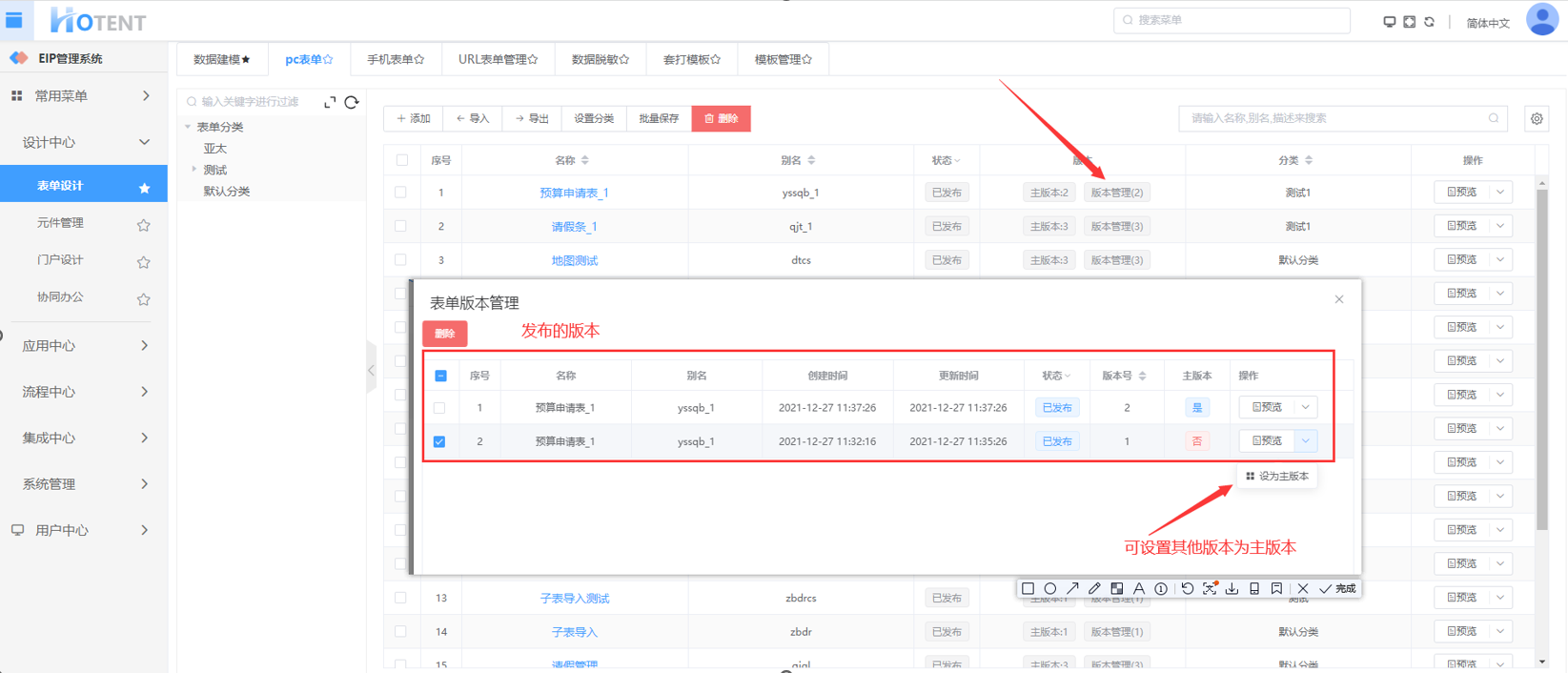Toggle sidebar with top-left menu icon
Image resolution: width=1568 pixels, height=673 pixels.
pos(14,20)
